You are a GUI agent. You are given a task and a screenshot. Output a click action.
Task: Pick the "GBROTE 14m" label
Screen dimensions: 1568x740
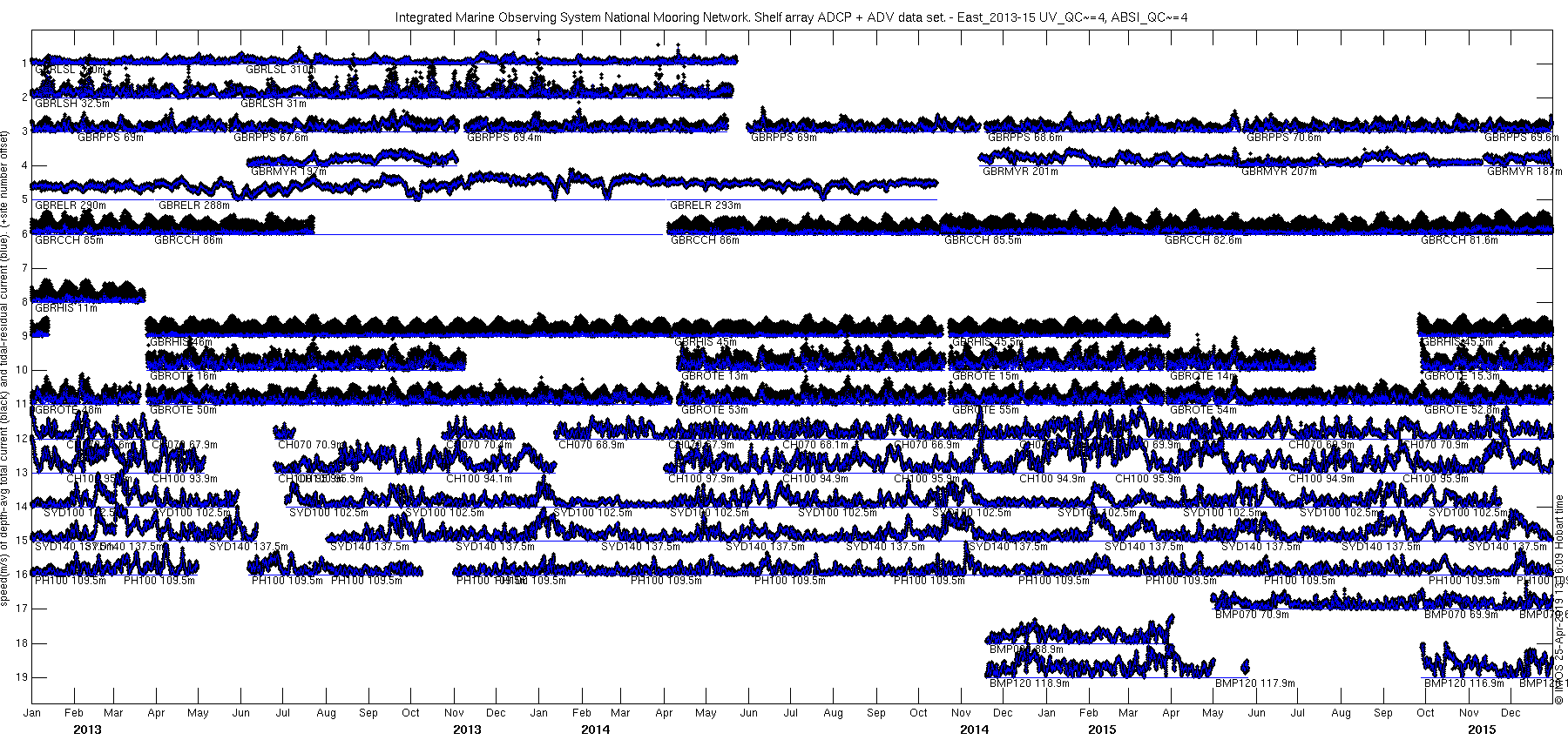[1203, 376]
